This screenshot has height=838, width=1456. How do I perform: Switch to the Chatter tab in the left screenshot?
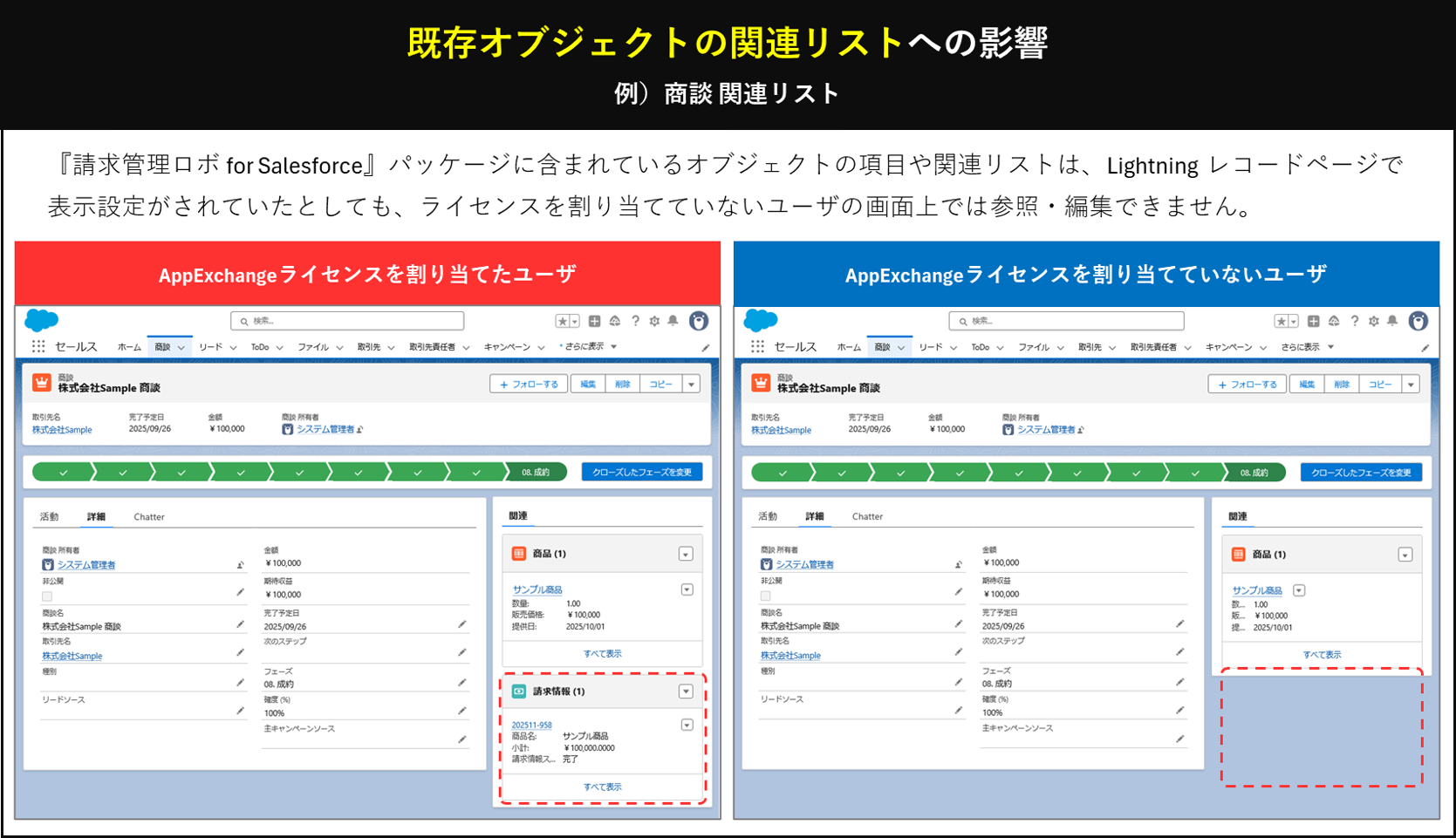tap(149, 517)
